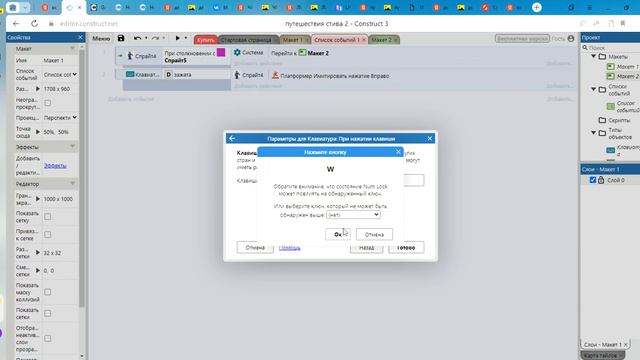The image size is (640, 360).
Task: Undo the last action
Action: click(x=137, y=38)
